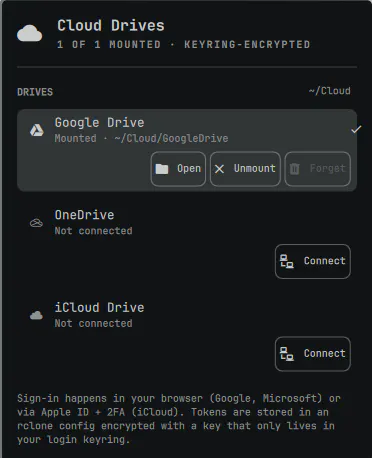Click the iCloud Drive cloud icon
372x458 pixels.
click(36, 315)
